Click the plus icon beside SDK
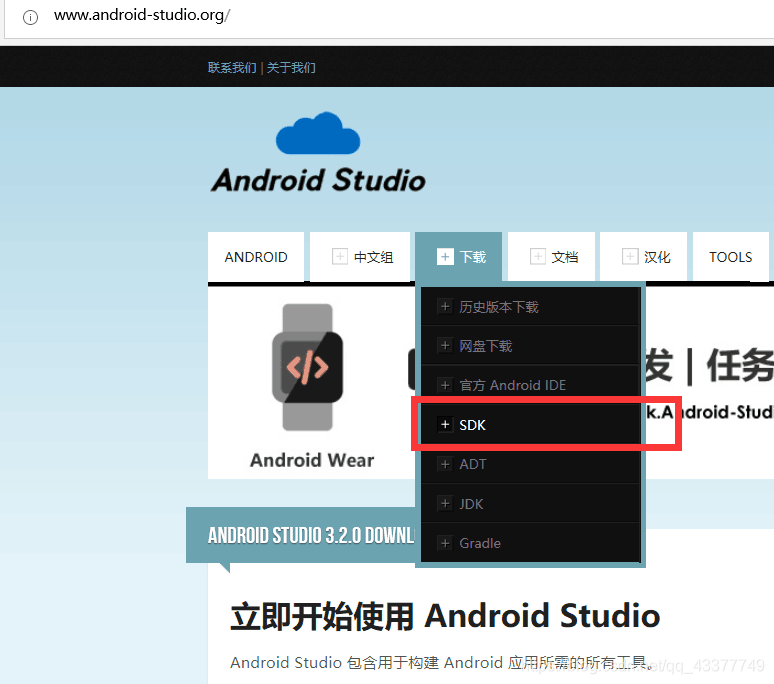Image resolution: width=774 pixels, height=684 pixels. click(x=445, y=424)
